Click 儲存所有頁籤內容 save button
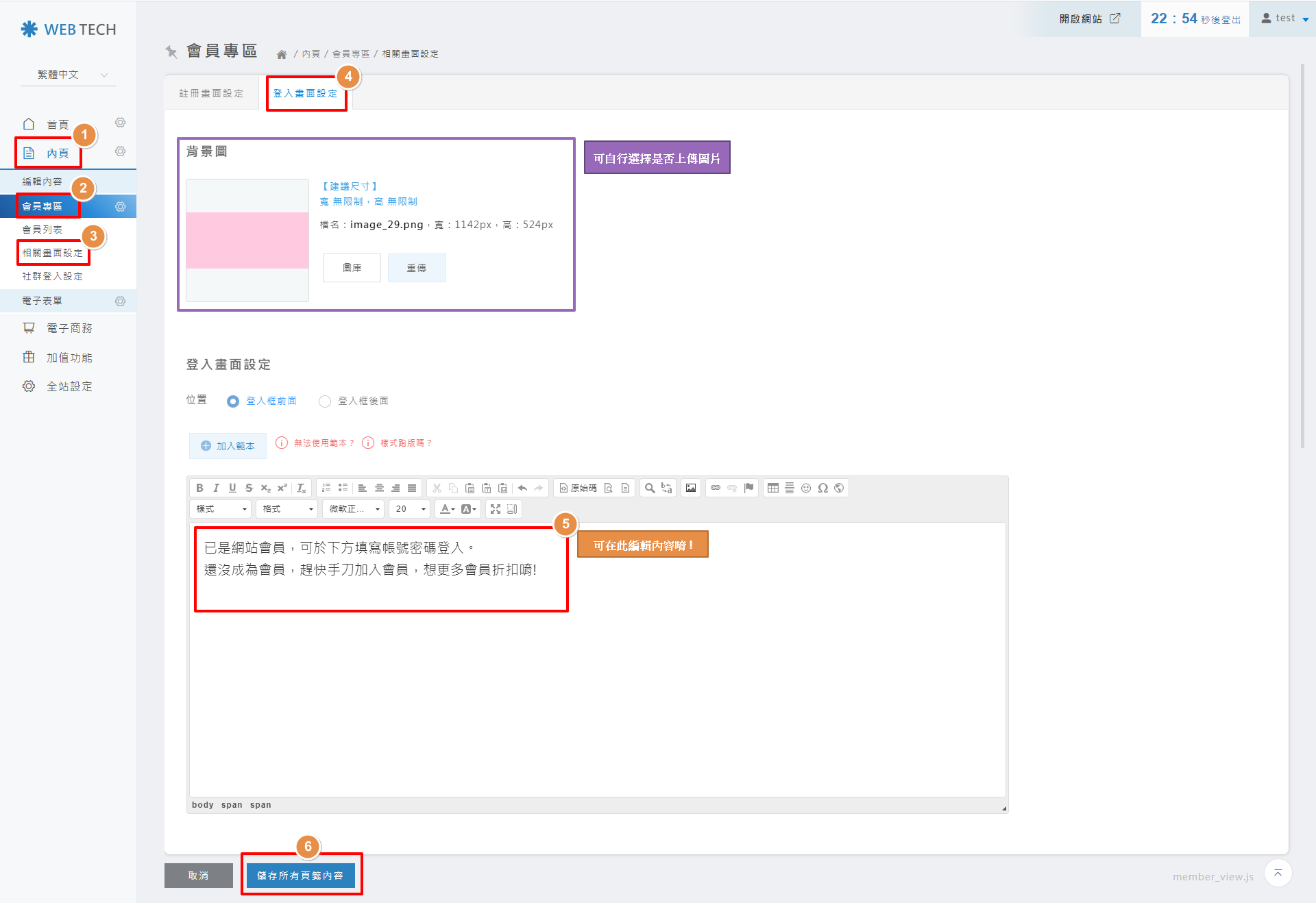The height and width of the screenshot is (905, 1316). [300, 875]
